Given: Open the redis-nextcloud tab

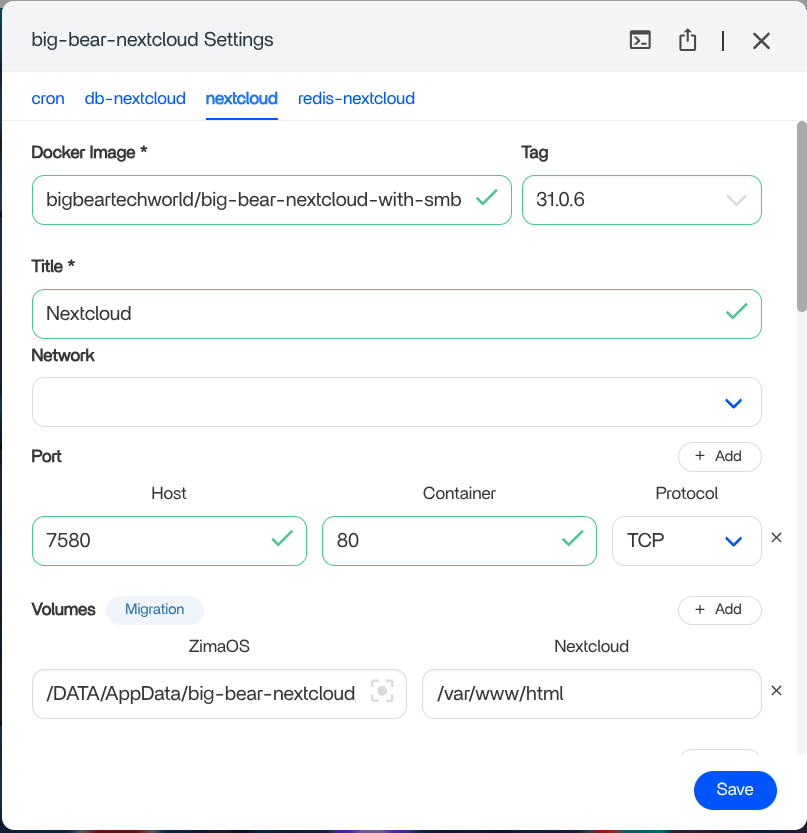Looking at the screenshot, I should tap(356, 99).
